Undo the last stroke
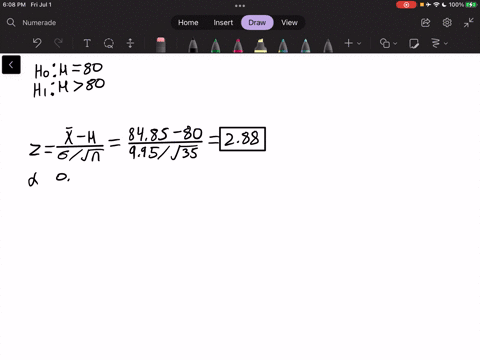 point(37,43)
